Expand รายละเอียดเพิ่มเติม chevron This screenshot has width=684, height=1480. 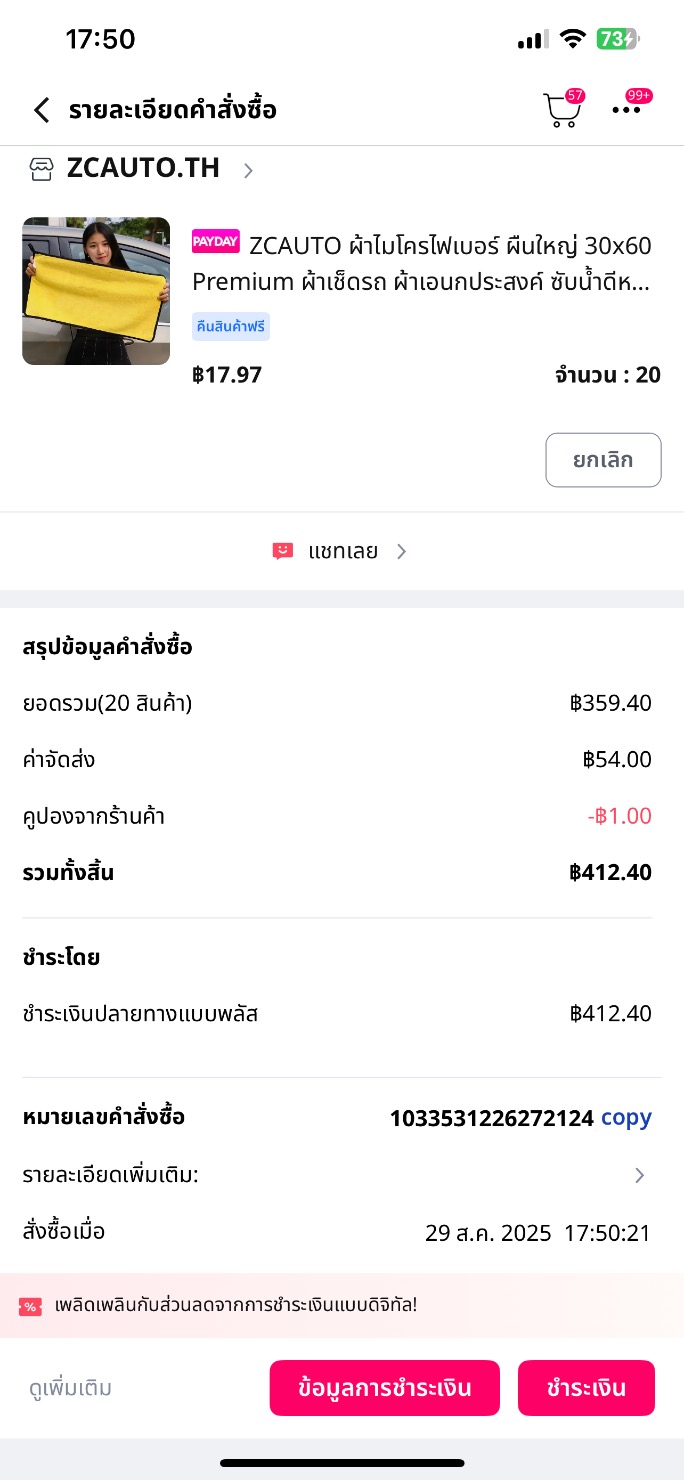coord(640,1176)
